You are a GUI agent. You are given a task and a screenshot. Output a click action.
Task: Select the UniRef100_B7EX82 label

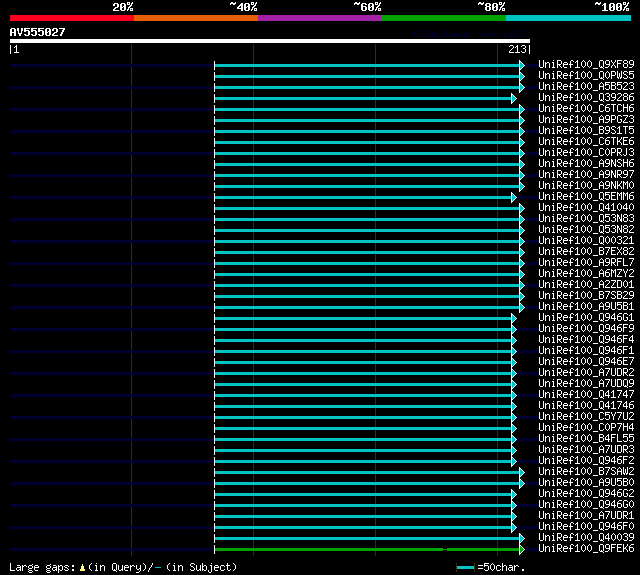coord(586,252)
